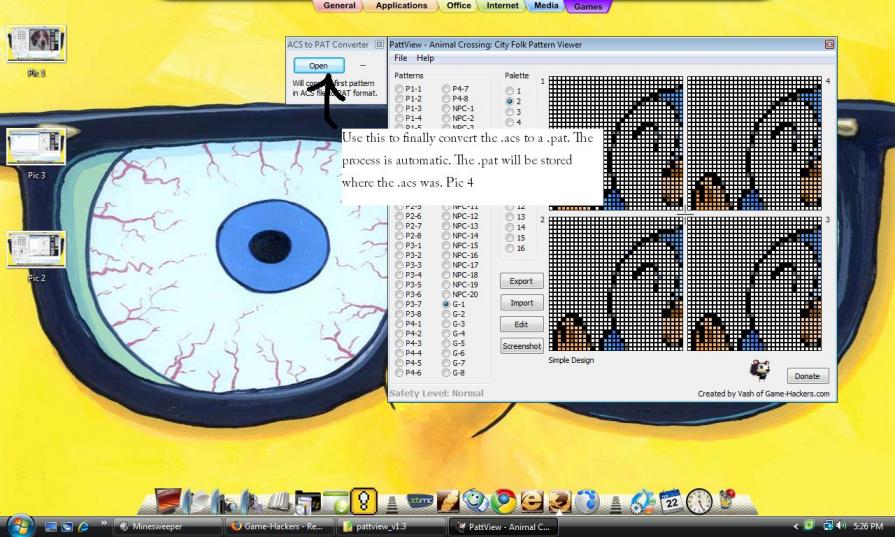
Task: Click the Import button
Action: pos(521,303)
